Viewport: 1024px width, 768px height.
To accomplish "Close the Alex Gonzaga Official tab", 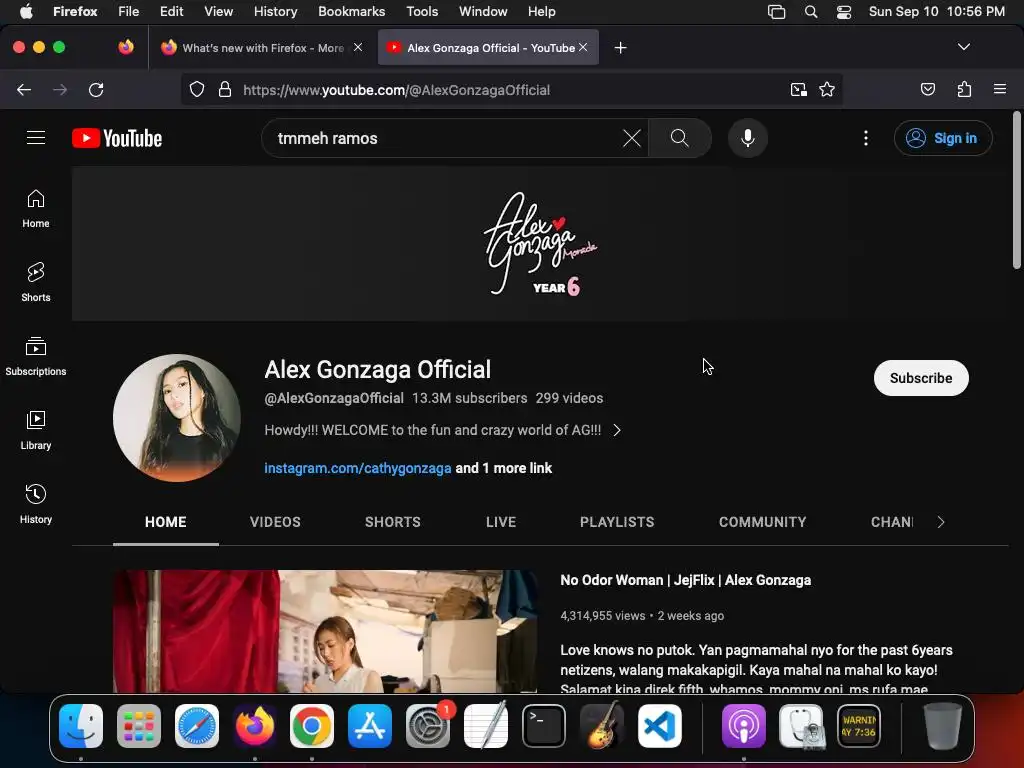I will click(x=583, y=47).
